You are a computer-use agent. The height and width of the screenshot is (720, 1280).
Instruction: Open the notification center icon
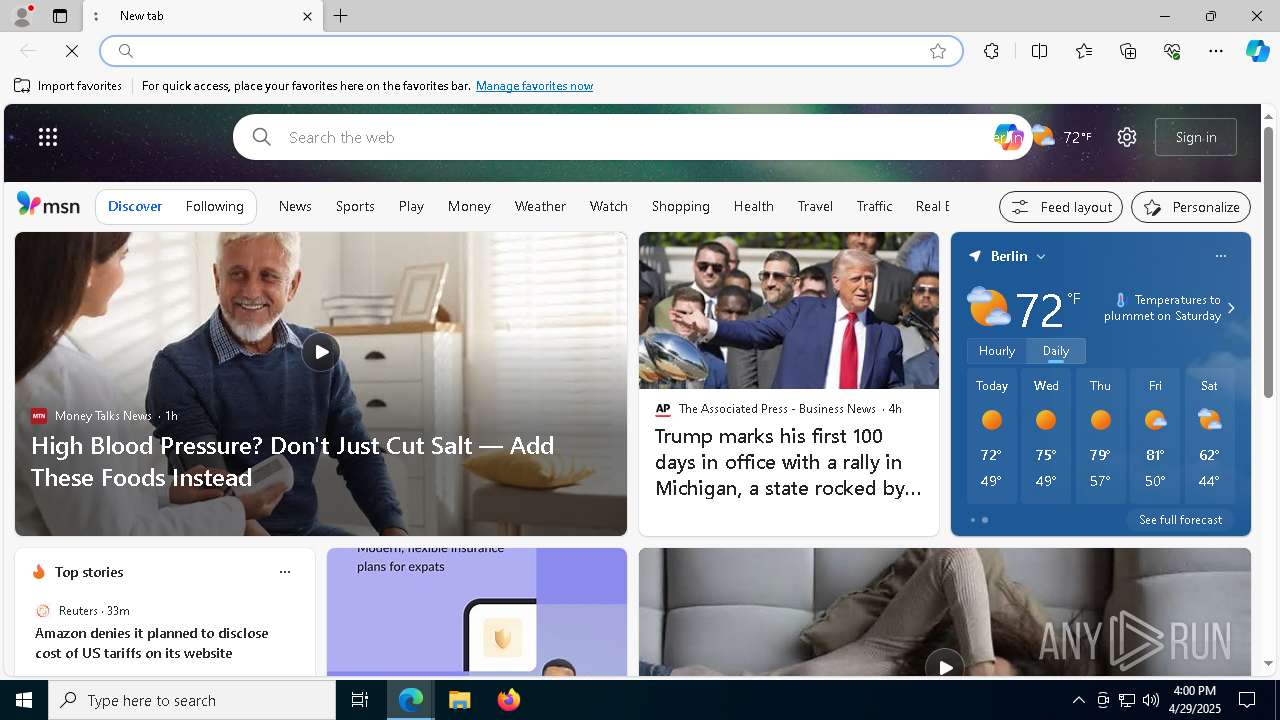click(1248, 700)
